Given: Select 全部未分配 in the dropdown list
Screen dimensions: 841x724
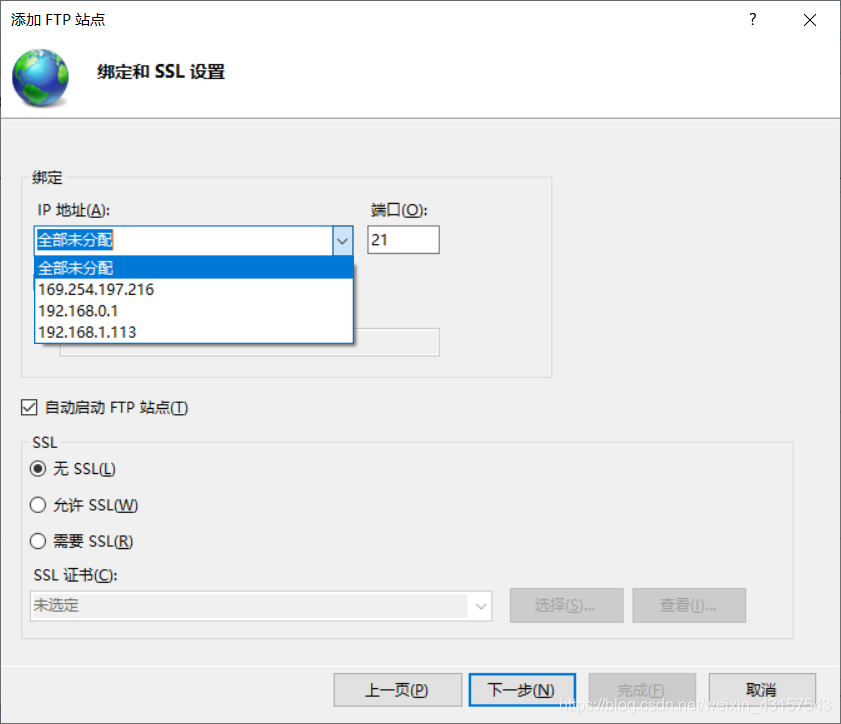Looking at the screenshot, I should (x=194, y=268).
